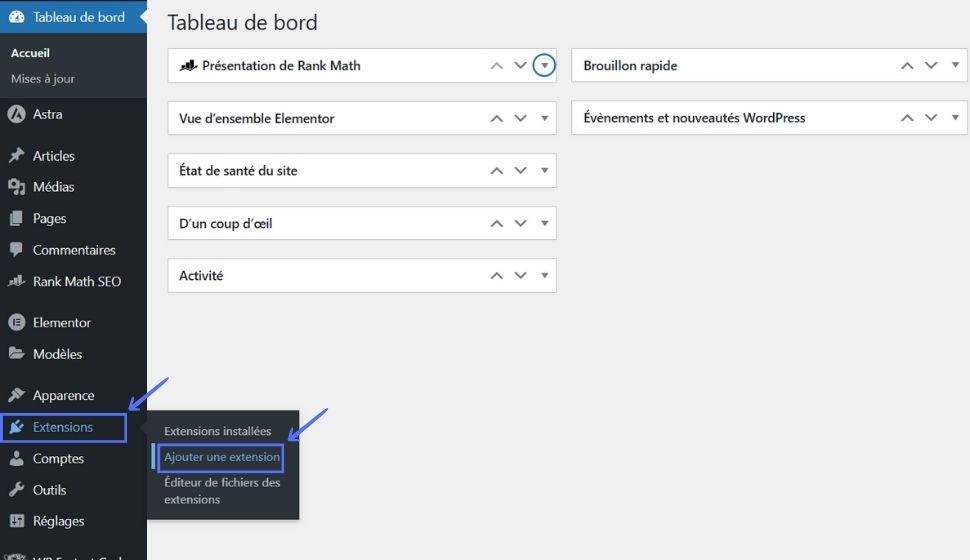Click the Commentaires speech bubble icon
Viewport: 970px width, 560px height.
pyautogui.click(x=17, y=249)
